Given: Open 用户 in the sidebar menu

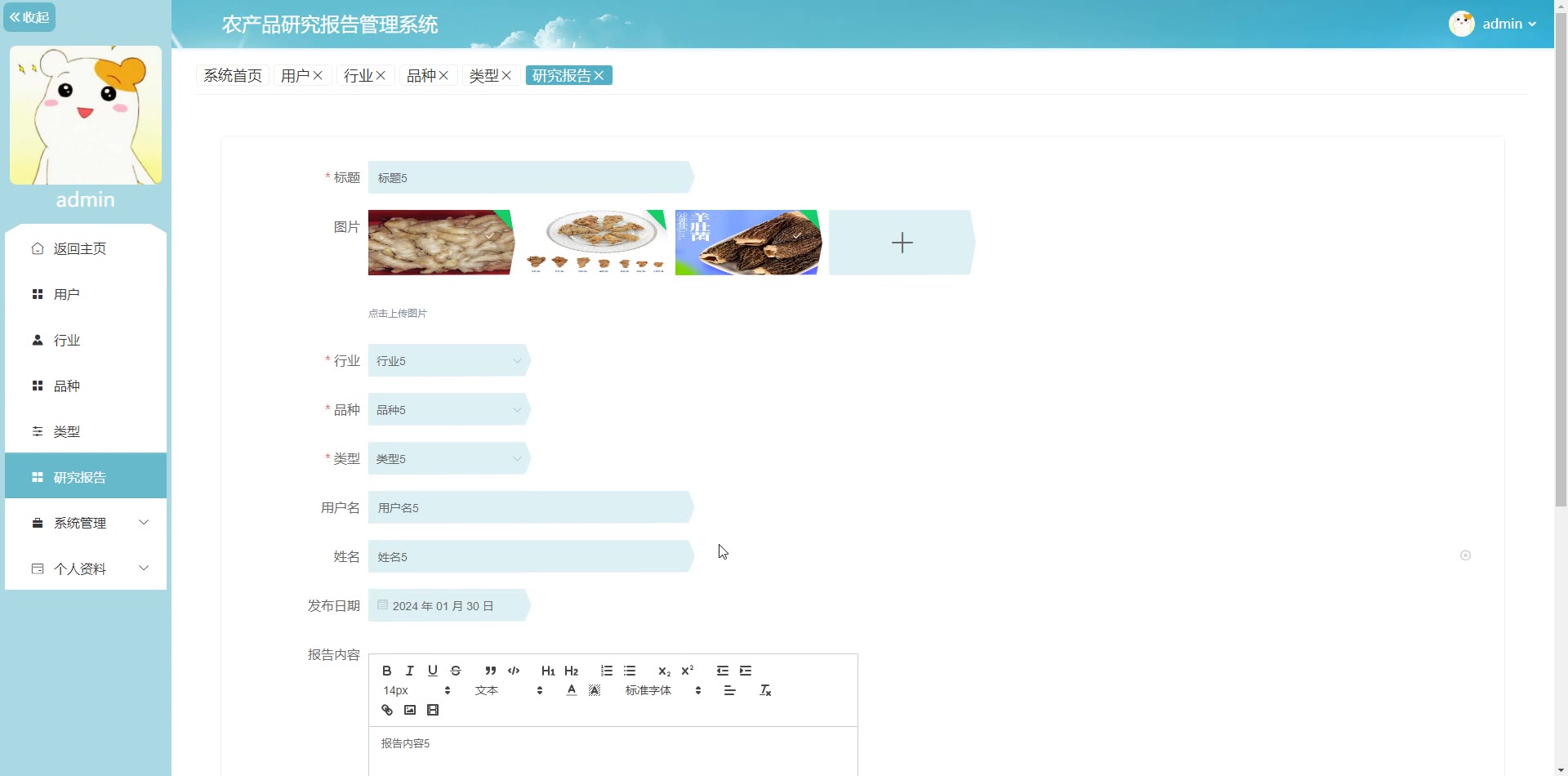Looking at the screenshot, I should tap(86, 294).
